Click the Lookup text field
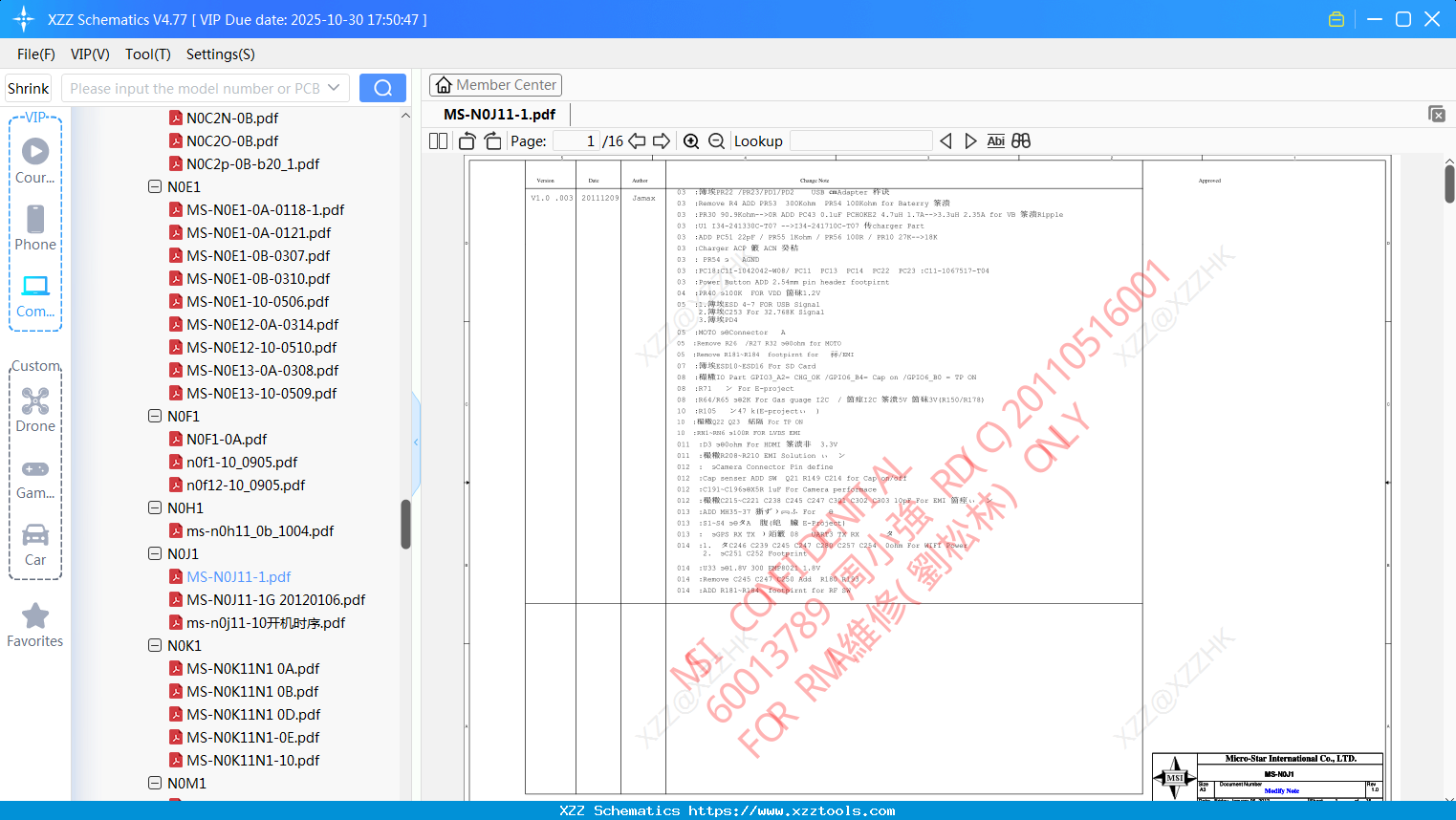 point(860,141)
